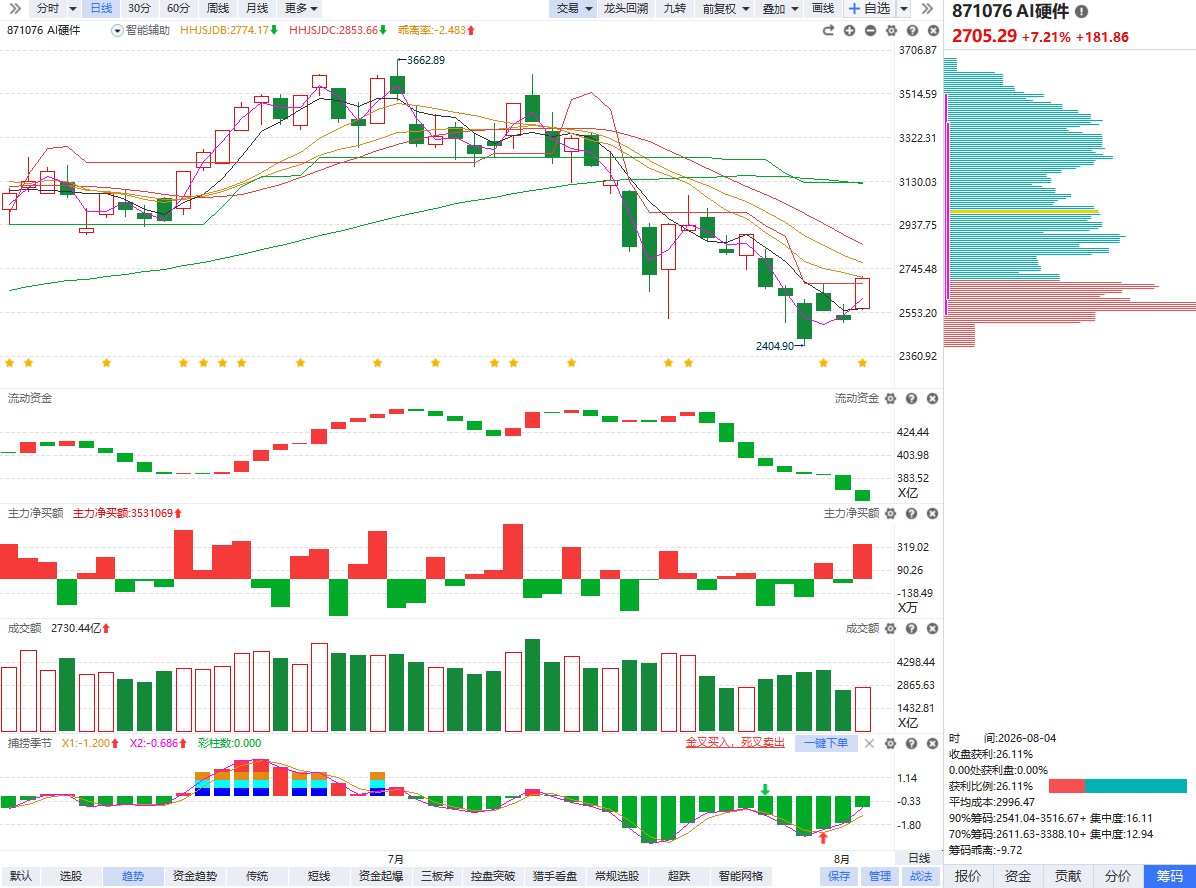This screenshot has height=888, width=1196.
Task: Switch chart period to 周线
Action: click(x=218, y=8)
